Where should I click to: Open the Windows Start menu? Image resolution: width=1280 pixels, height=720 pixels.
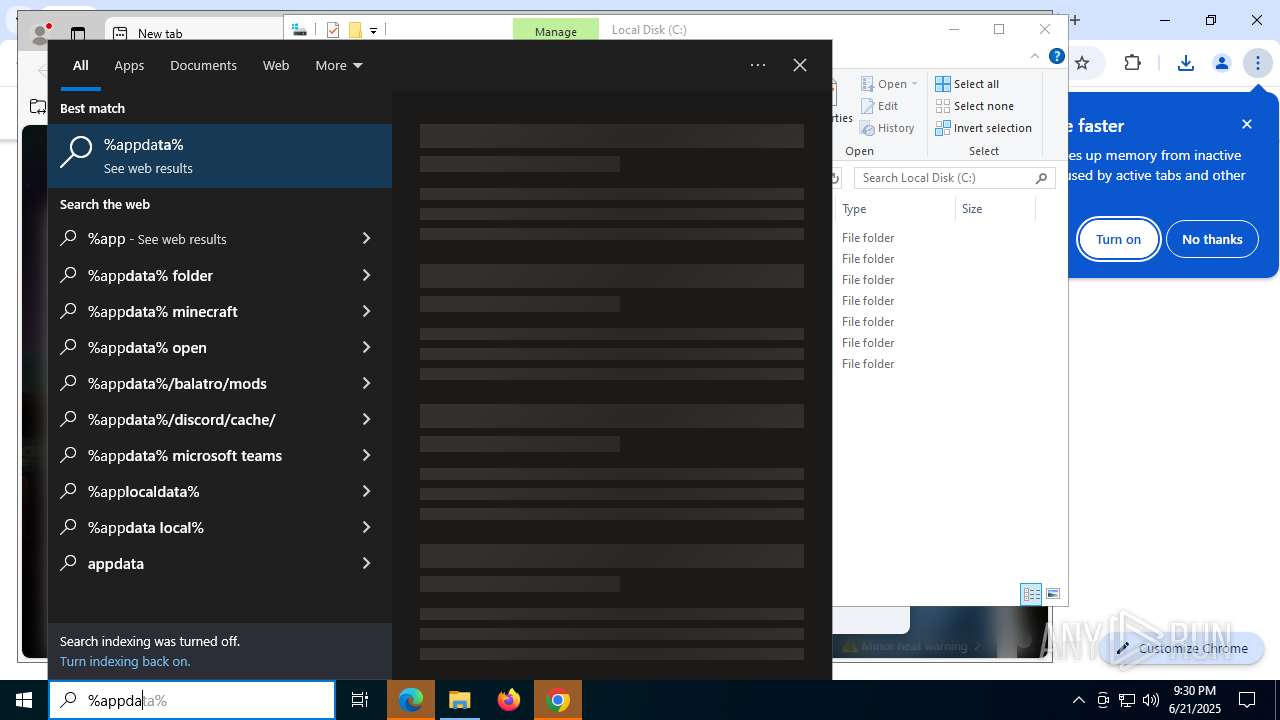coord(24,700)
